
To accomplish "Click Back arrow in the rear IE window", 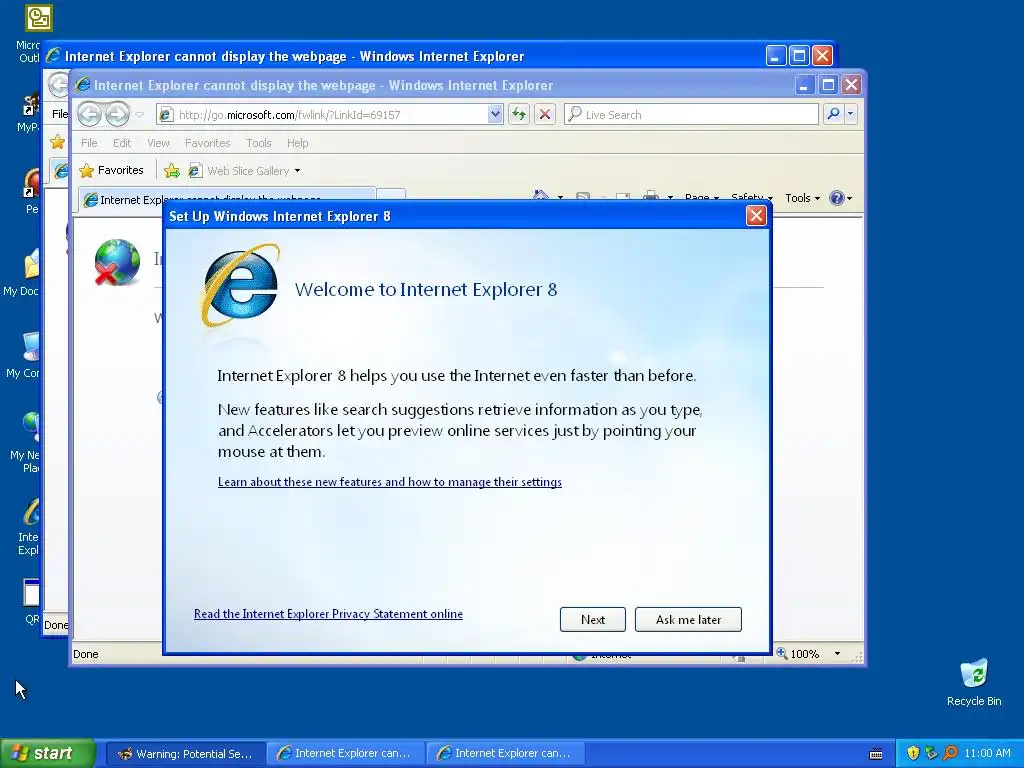I will pyautogui.click(x=59, y=84).
